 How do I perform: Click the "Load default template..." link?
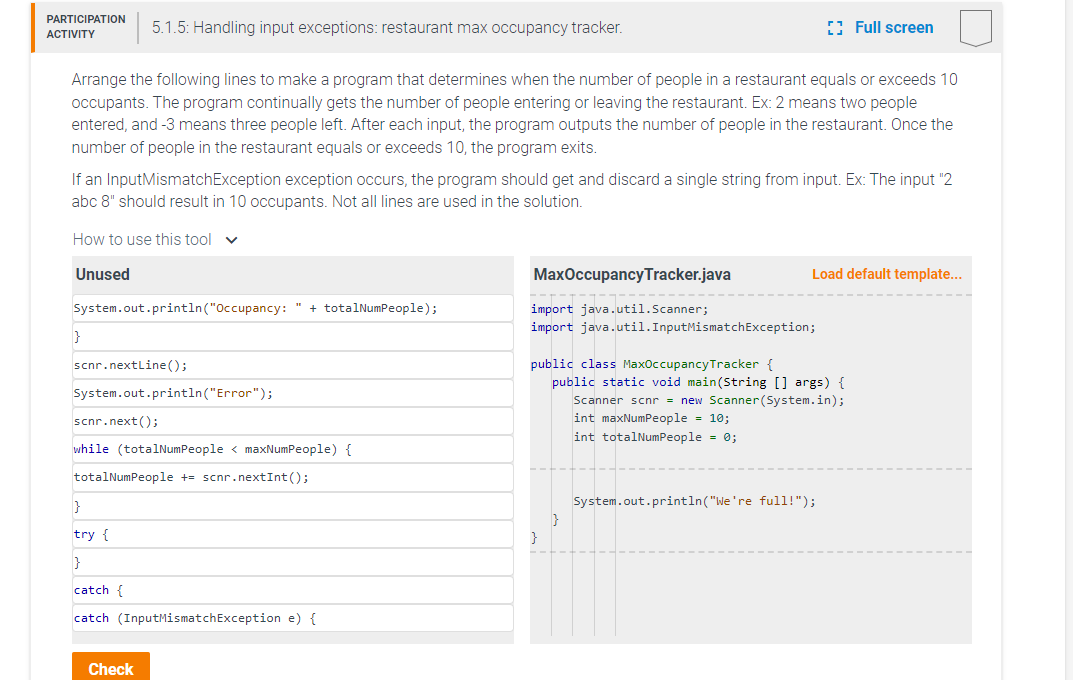(x=886, y=273)
